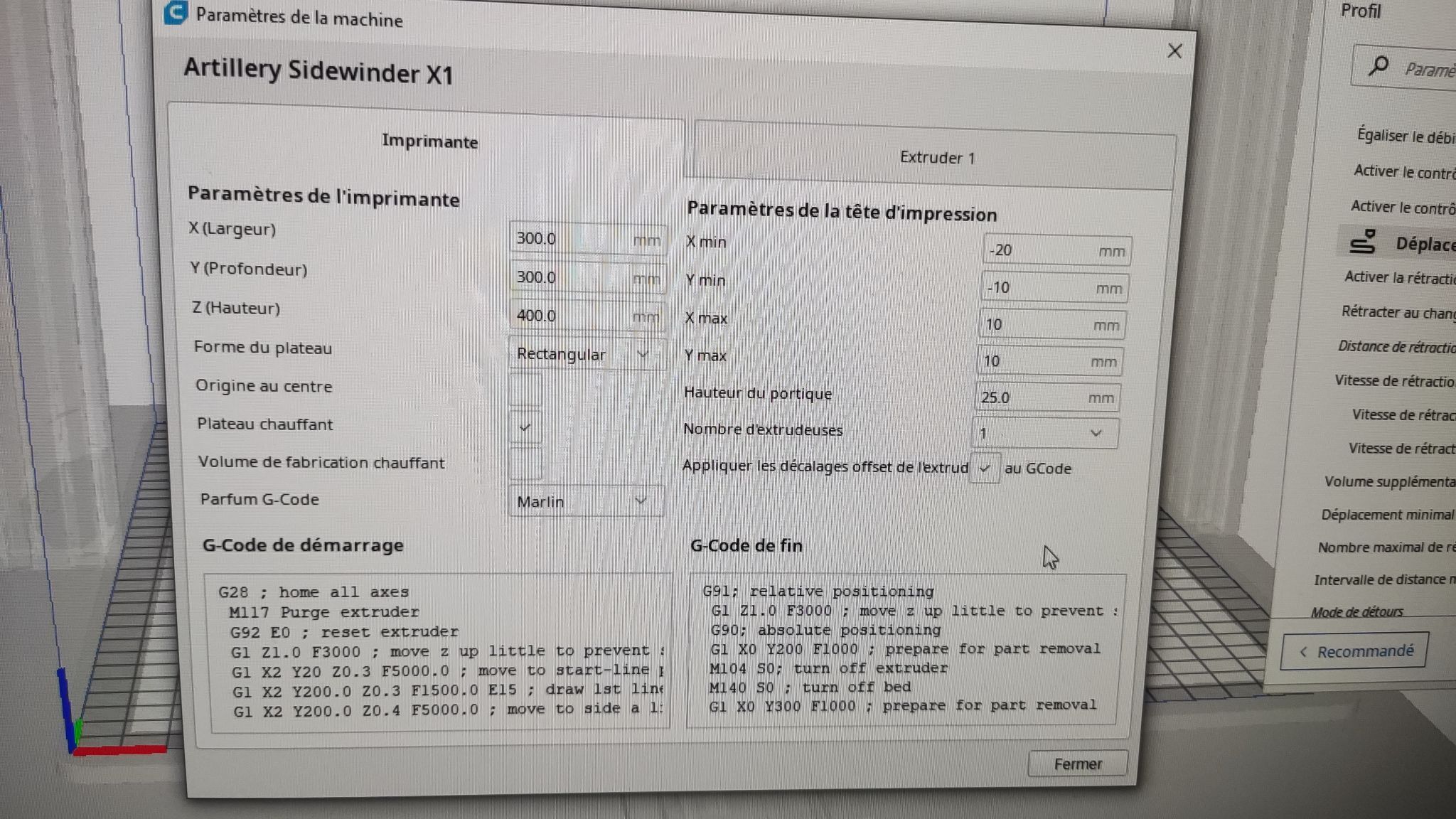Screen dimensions: 1456x819
Task: Edit the X max field
Action: tap(1053, 325)
